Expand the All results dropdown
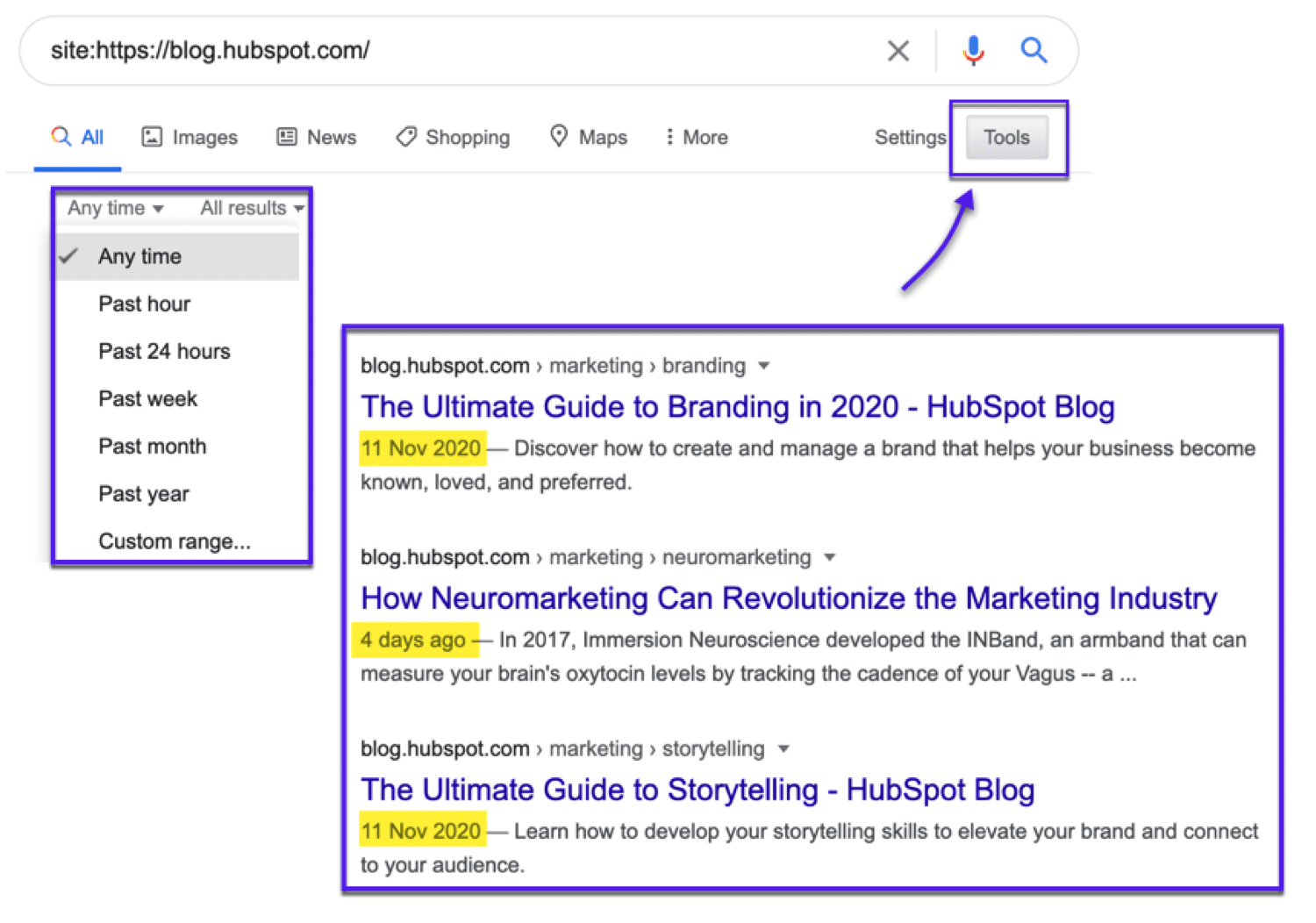 [252, 208]
